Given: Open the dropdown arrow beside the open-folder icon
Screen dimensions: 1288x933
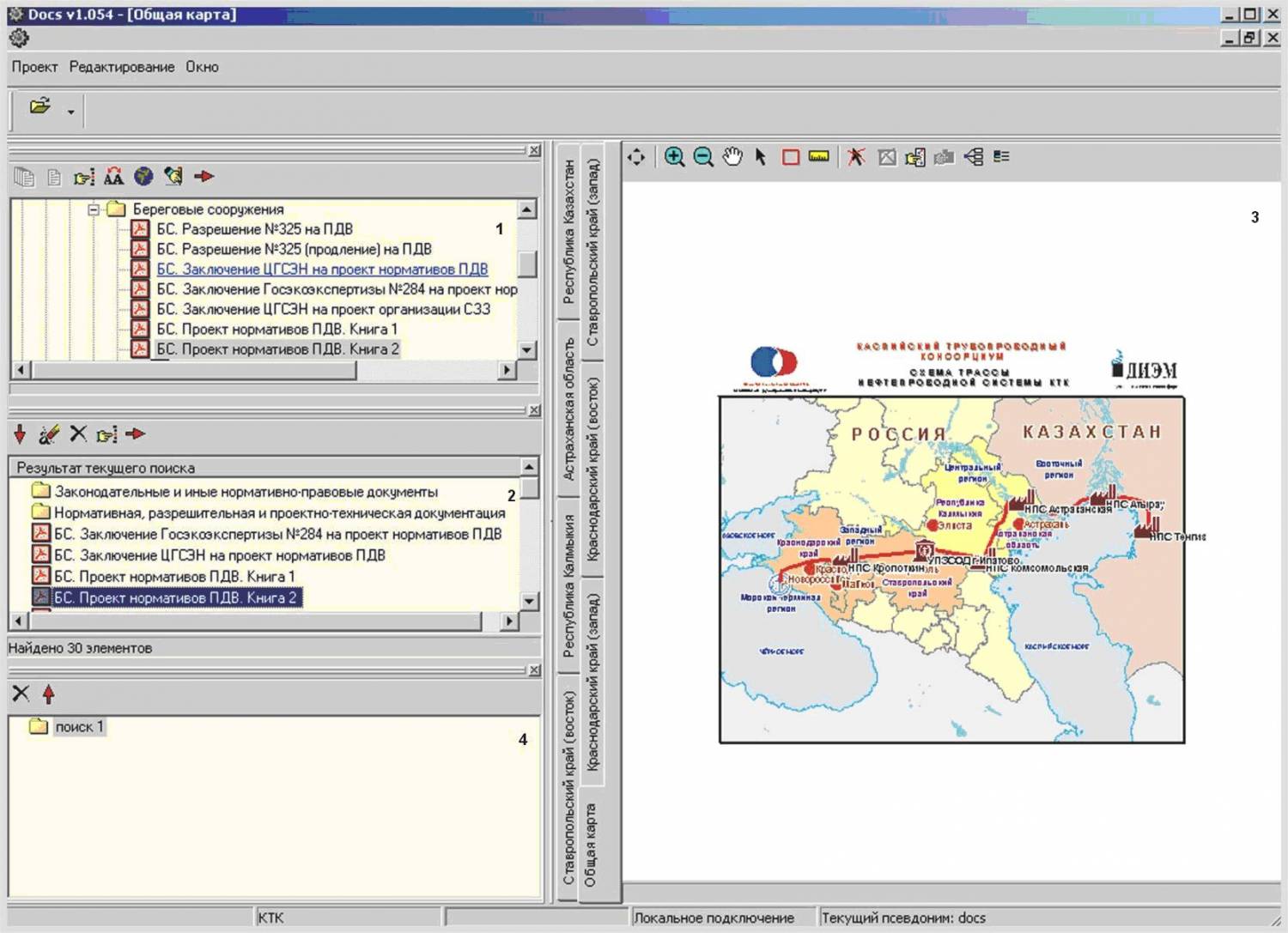Looking at the screenshot, I should pyautogui.click(x=70, y=112).
